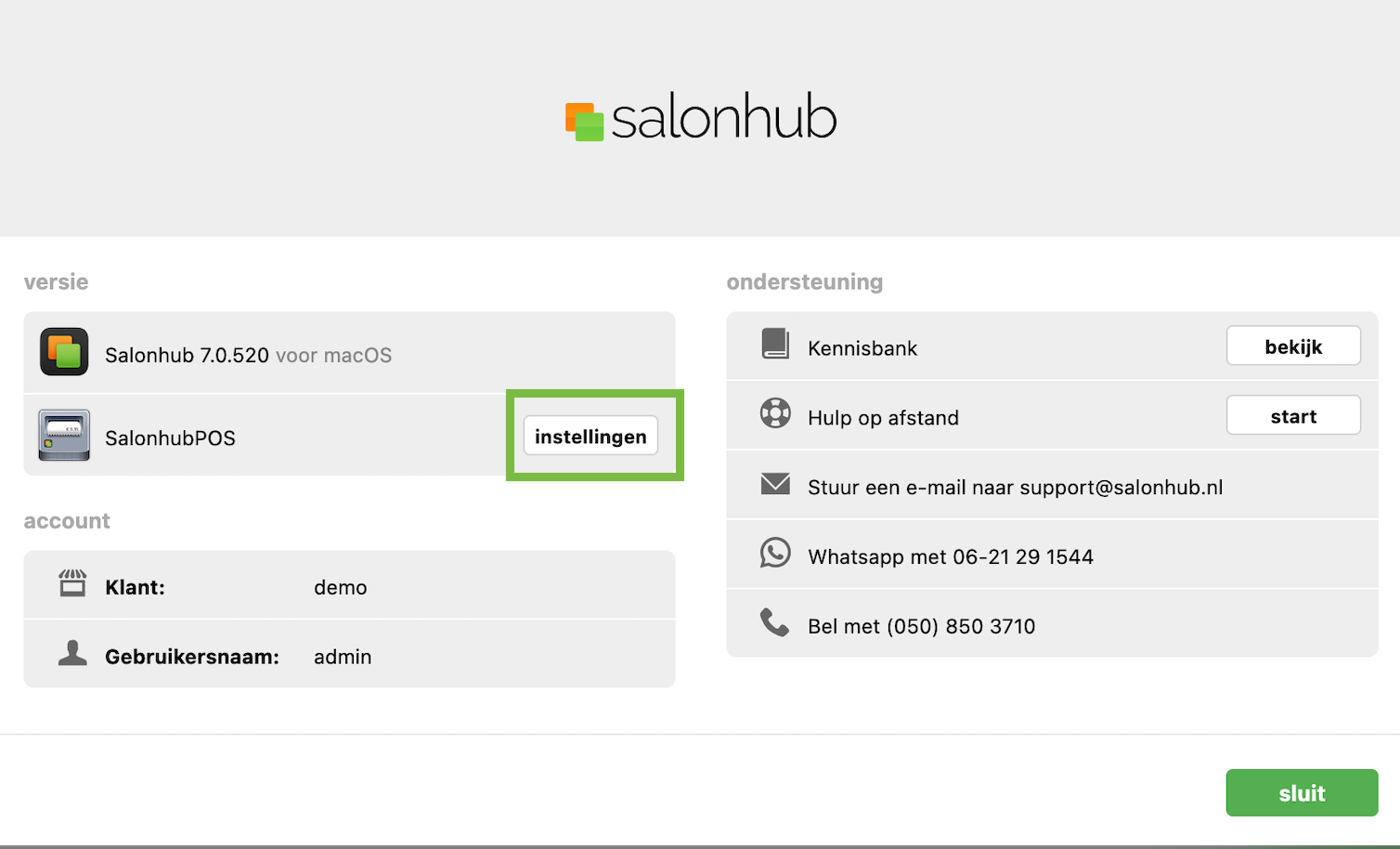
Task: Click the 'Salonhub 7.0.520 voor macOS' text
Action: coord(248,355)
